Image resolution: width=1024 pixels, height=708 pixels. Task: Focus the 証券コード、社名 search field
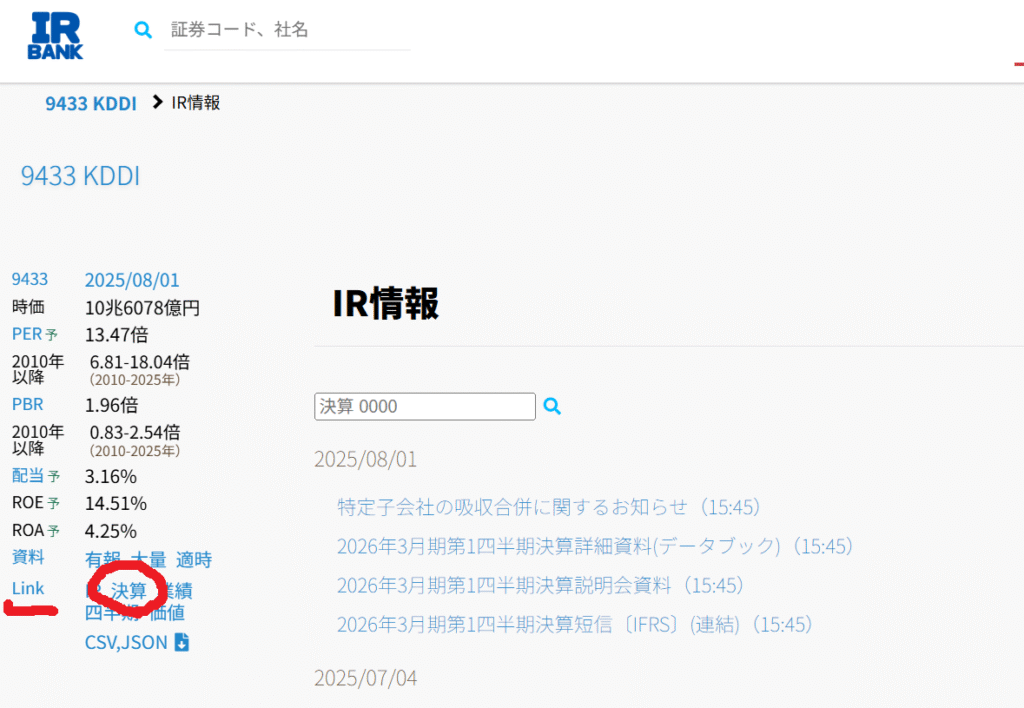coord(287,30)
